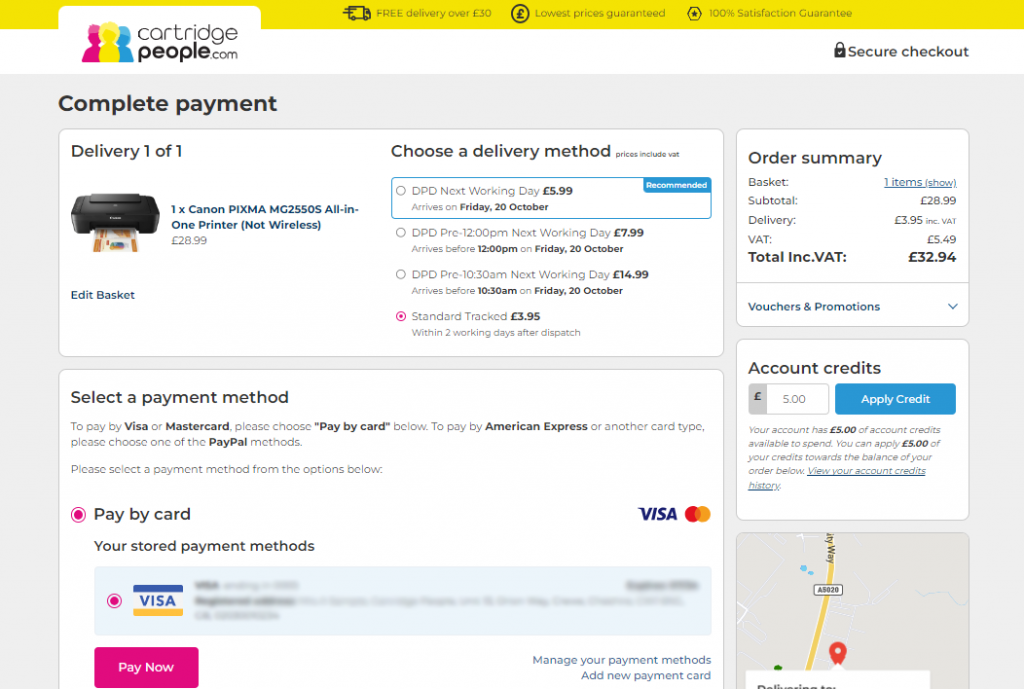Click the printer price £28.99 under product name
The width and height of the screenshot is (1024, 689).
[189, 240]
